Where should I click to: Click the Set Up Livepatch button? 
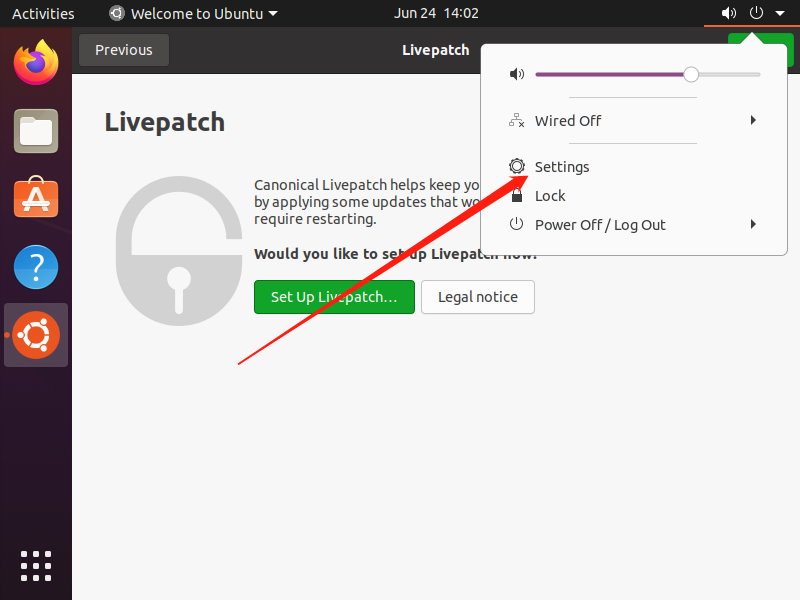coord(334,297)
